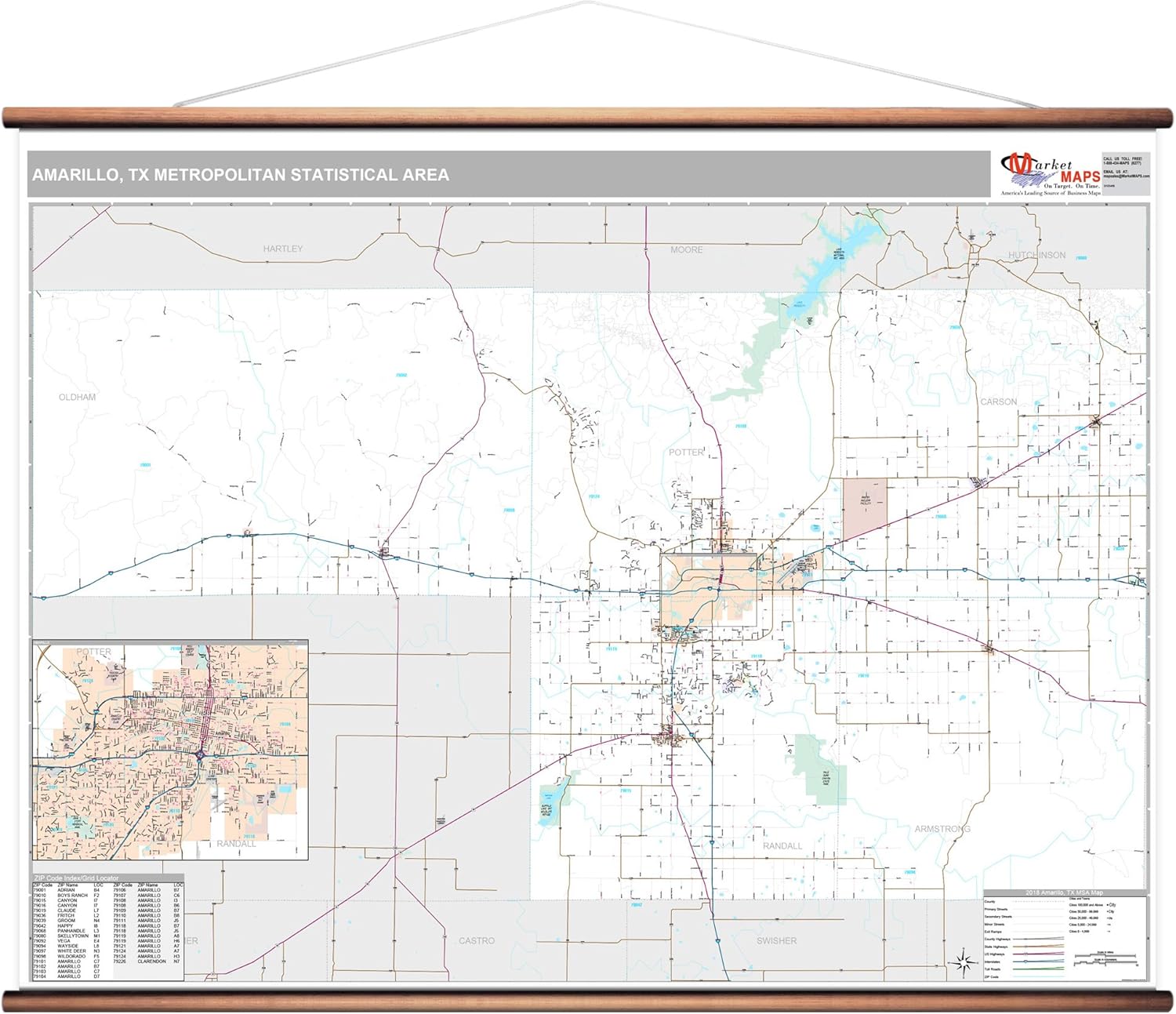Click the HARTLEY county label
Image resolution: width=1176 pixels, height=1014 pixels.
coord(283,249)
